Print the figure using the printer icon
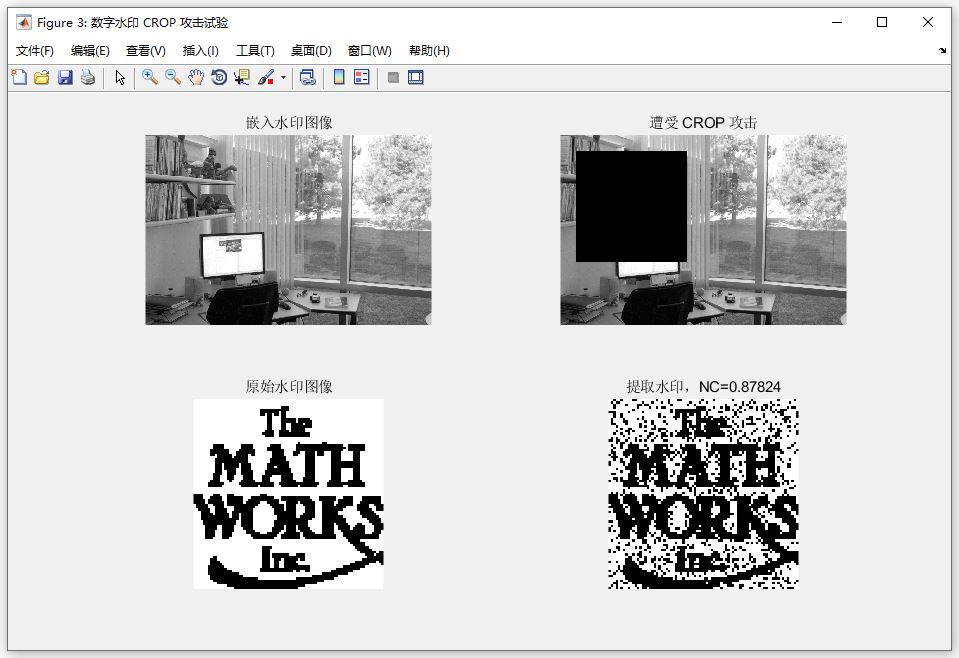The image size is (959, 658). pos(88,77)
